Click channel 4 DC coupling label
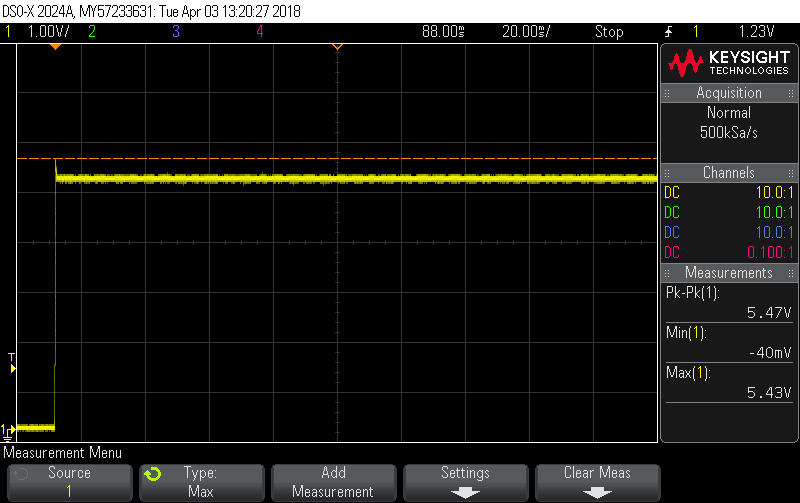The height and width of the screenshot is (503, 800). pyautogui.click(x=672, y=252)
